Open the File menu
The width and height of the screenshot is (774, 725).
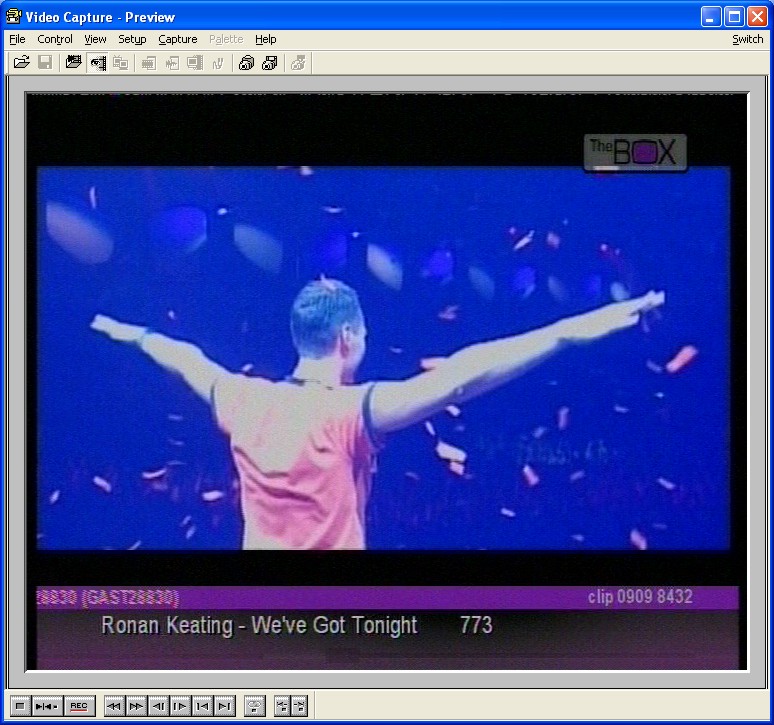coord(17,39)
